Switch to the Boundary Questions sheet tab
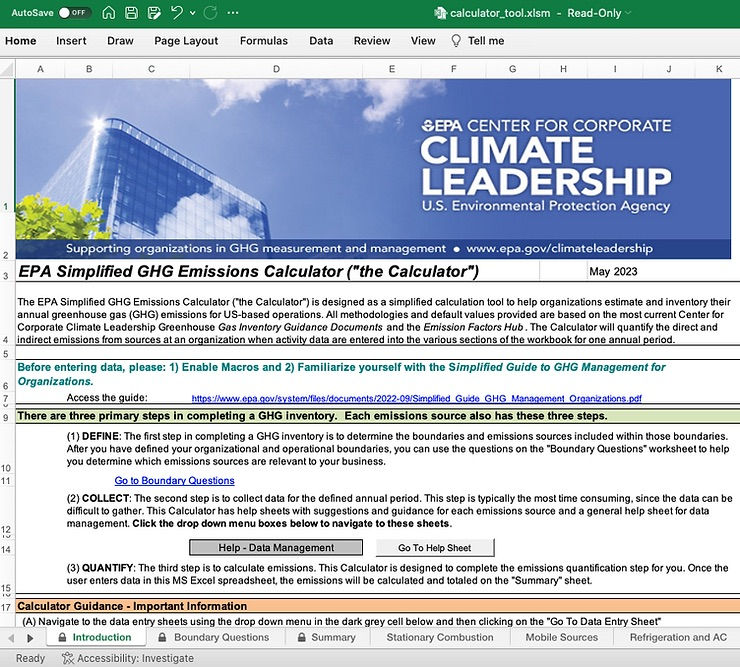740x667 pixels. point(215,637)
